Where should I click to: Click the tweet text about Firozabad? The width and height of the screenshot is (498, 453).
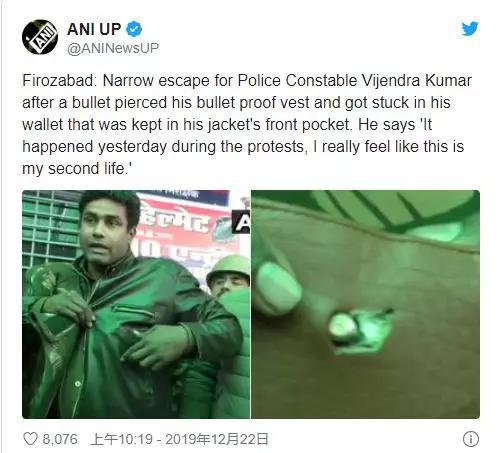pyautogui.click(x=247, y=124)
